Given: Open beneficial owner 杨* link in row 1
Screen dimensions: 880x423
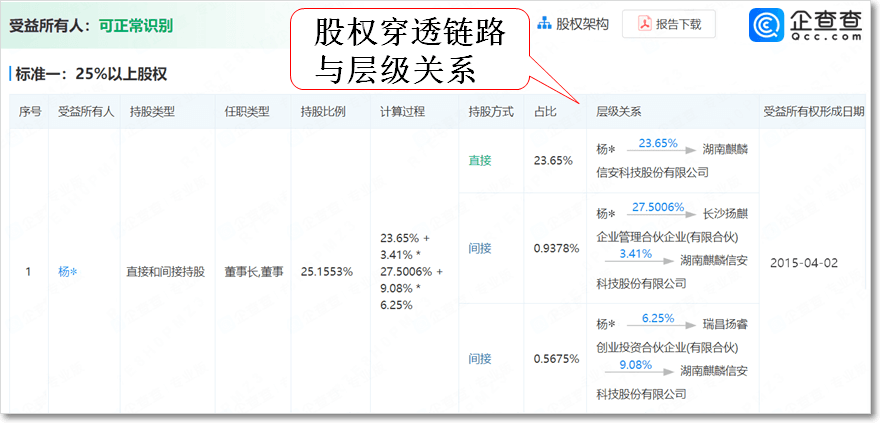Looking at the screenshot, I should (x=67, y=272).
